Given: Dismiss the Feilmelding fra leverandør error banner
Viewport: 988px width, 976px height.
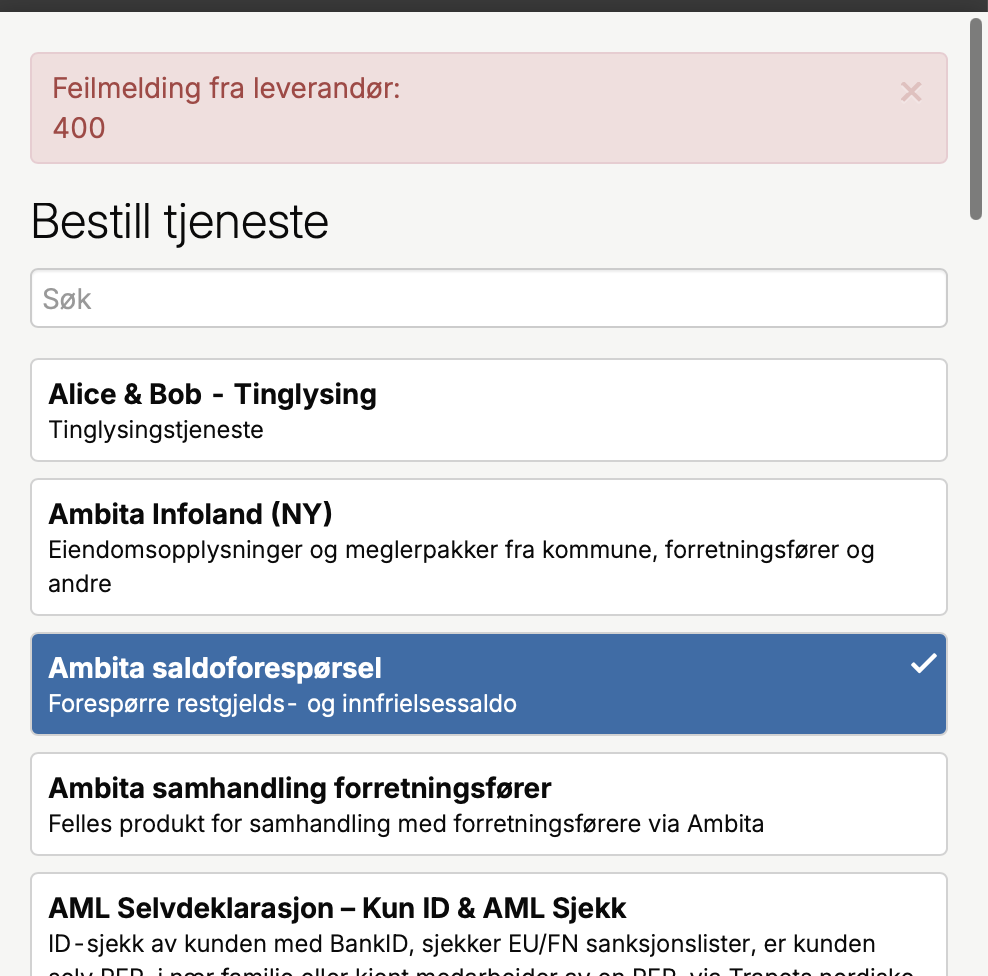Looking at the screenshot, I should click(x=911, y=91).
